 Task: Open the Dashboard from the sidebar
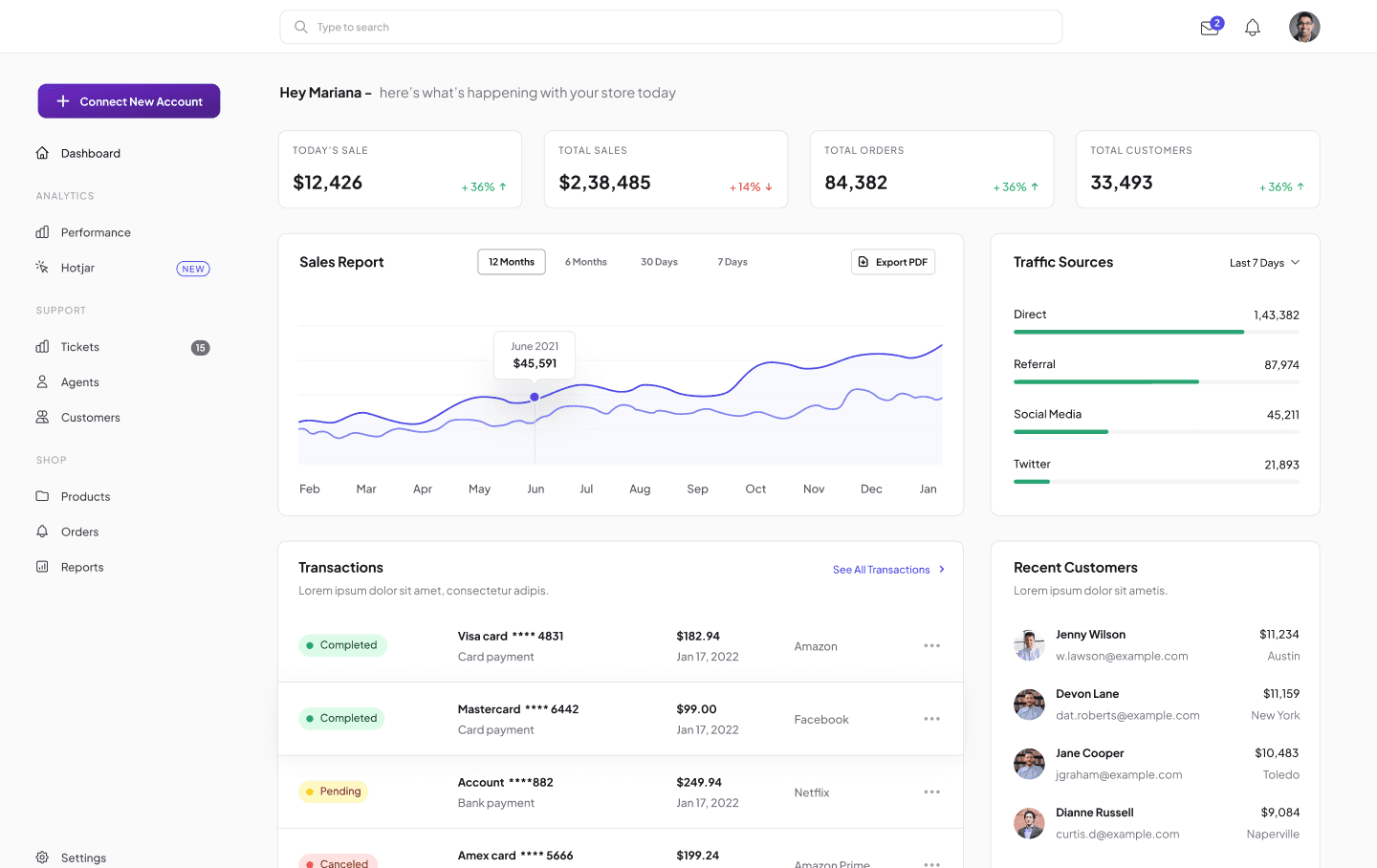[90, 153]
